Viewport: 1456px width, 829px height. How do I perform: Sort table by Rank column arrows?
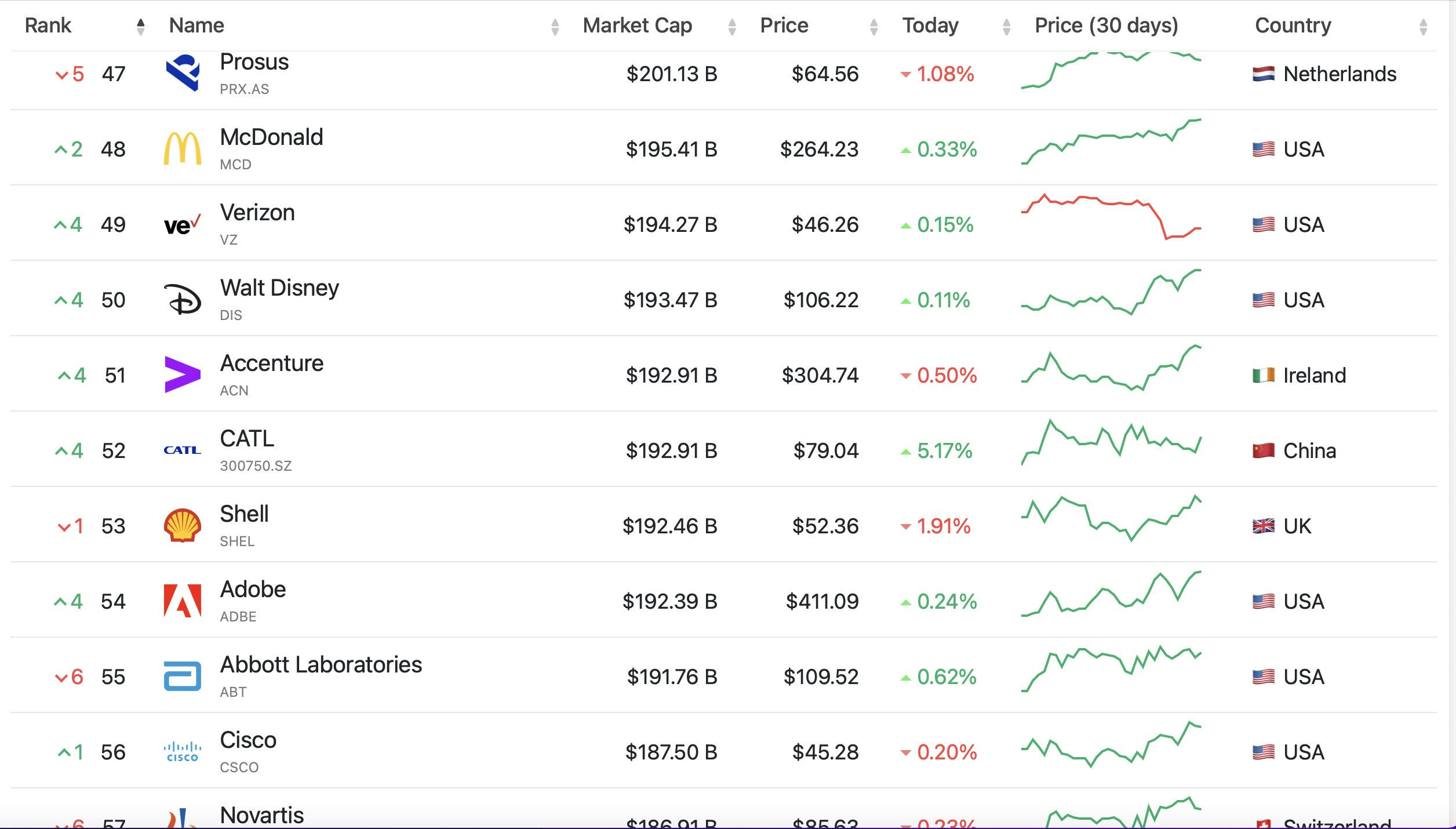point(140,26)
